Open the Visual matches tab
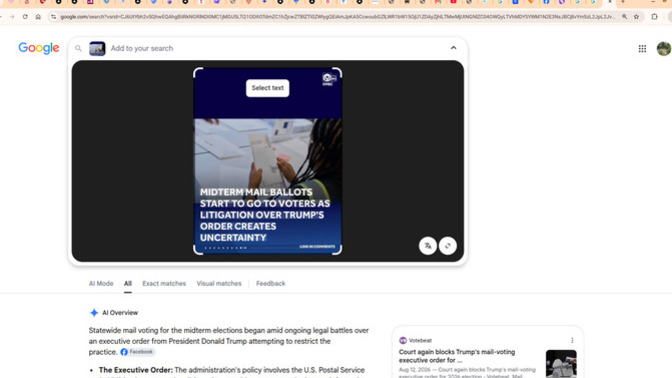The width and height of the screenshot is (672, 378). point(219,283)
